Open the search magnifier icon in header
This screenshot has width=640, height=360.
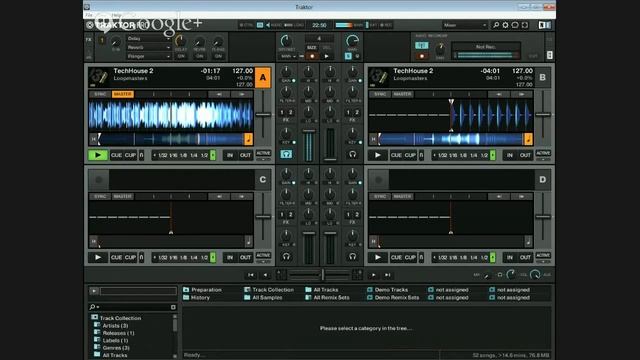click(x=496, y=25)
